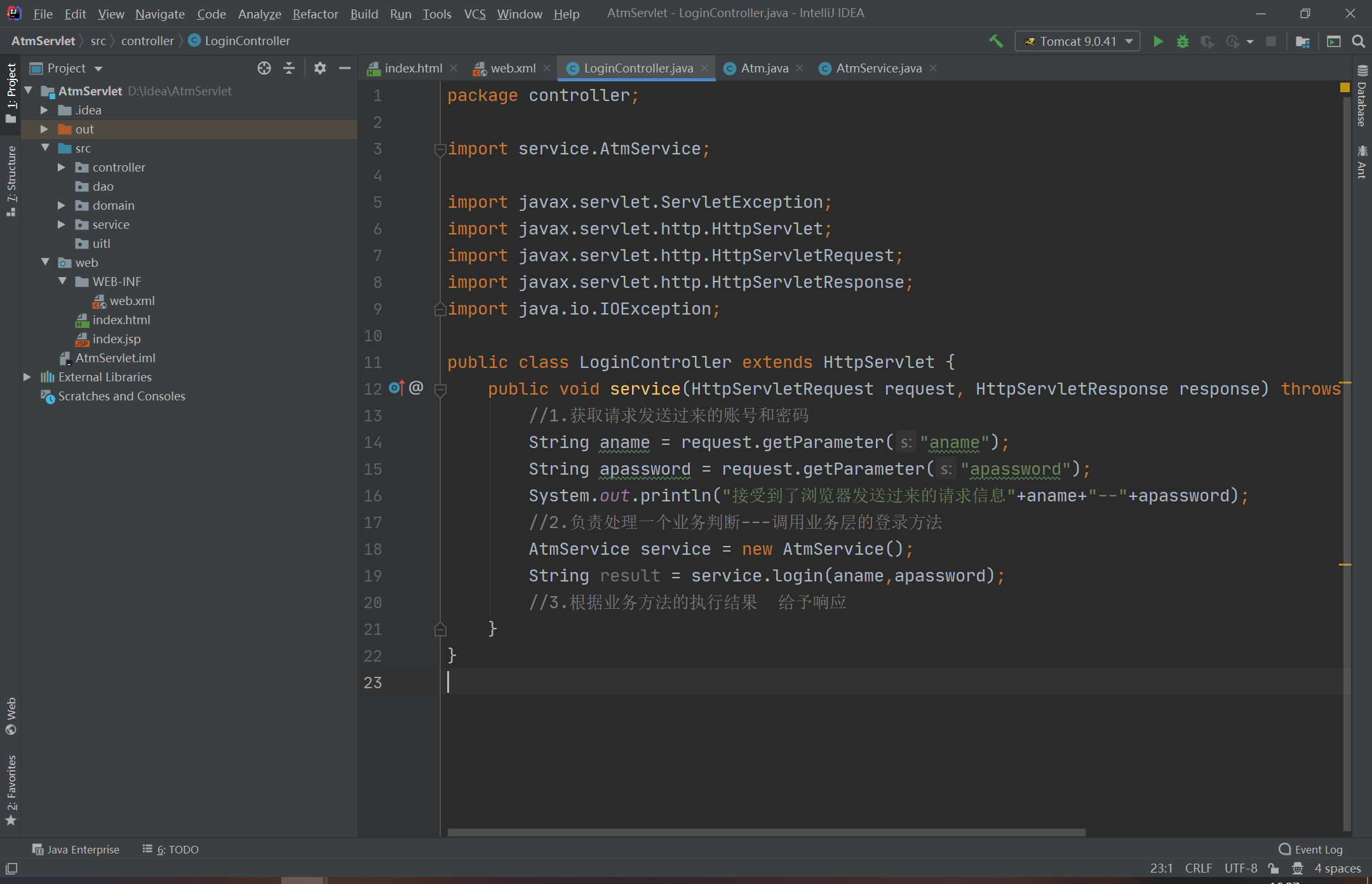Open the Favorites tool window
This screenshot has width=1372, height=884.
[11, 791]
